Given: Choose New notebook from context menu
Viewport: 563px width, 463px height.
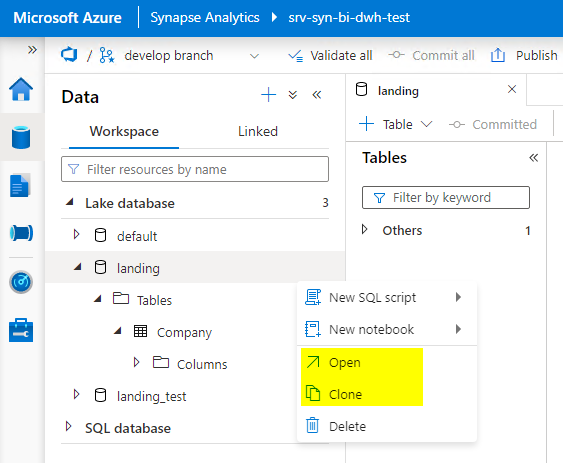Looking at the screenshot, I should 371,329.
